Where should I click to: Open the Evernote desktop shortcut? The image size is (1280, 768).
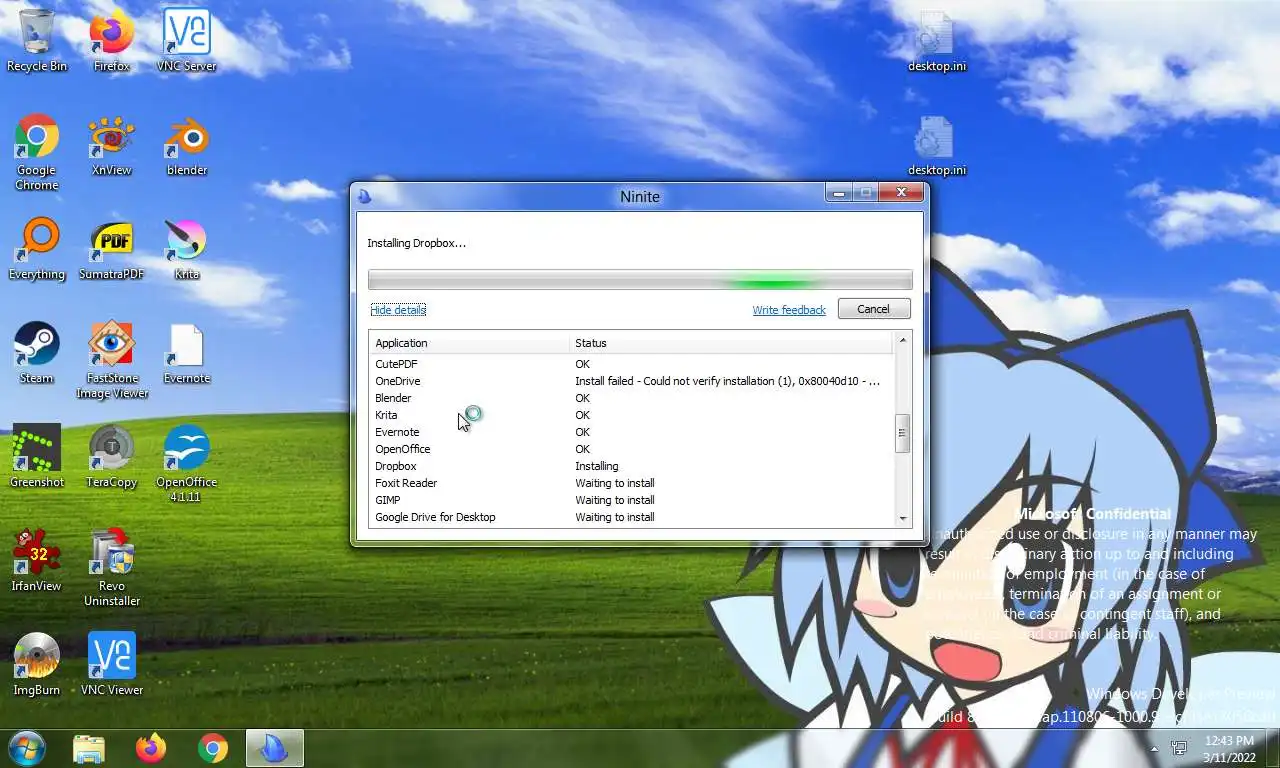click(x=187, y=353)
